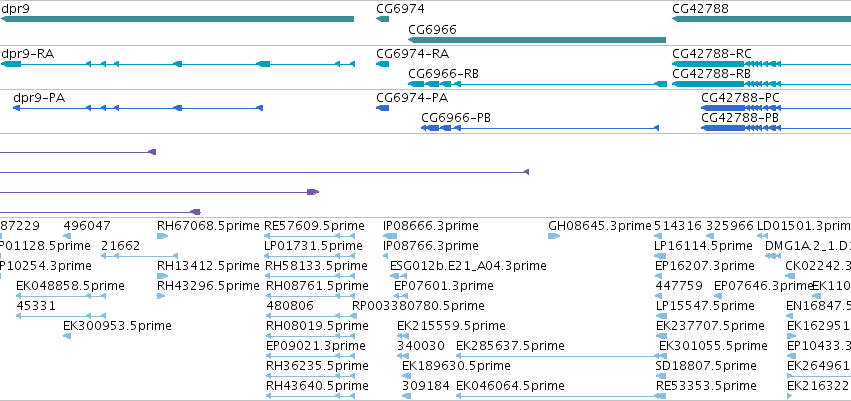Select the EP16207.3prime EST label
The height and width of the screenshot is (401, 851).
point(705,266)
